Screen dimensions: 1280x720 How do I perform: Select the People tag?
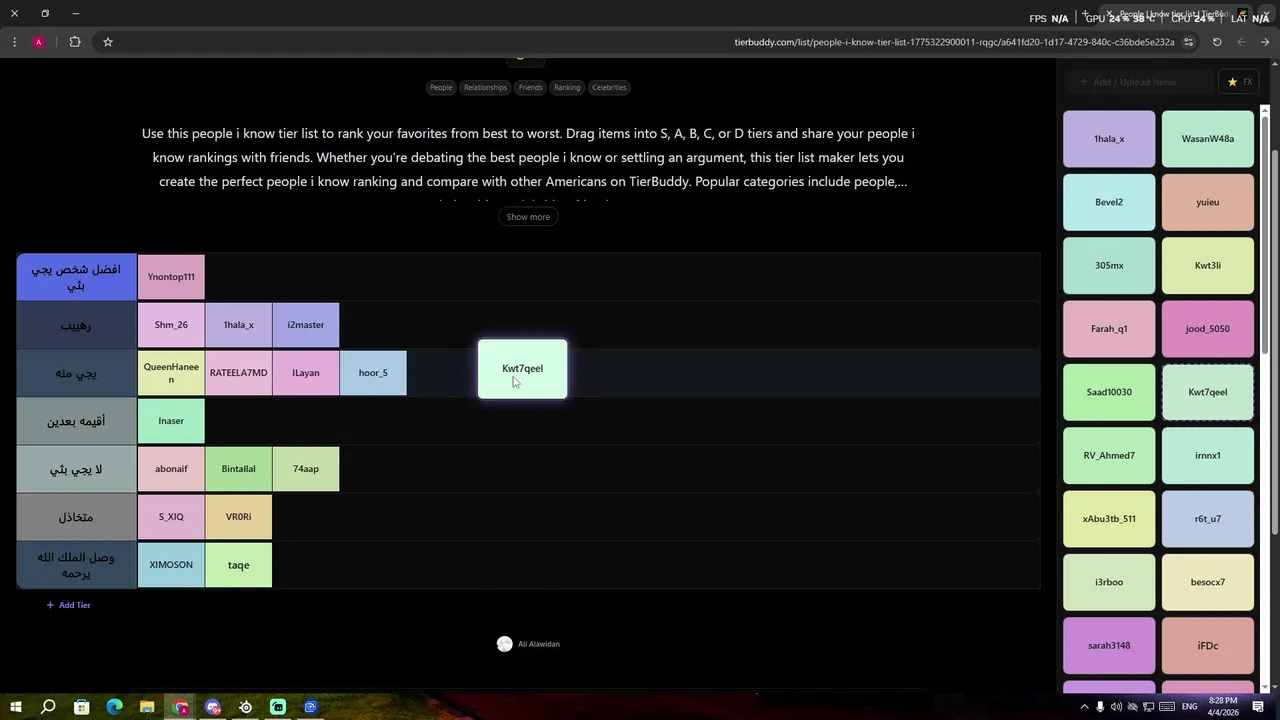click(x=441, y=87)
